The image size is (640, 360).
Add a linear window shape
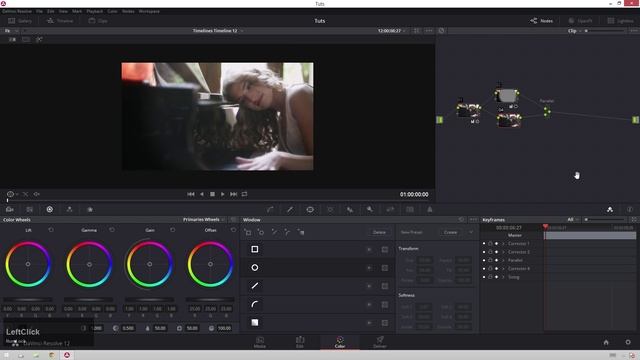tap(248, 232)
